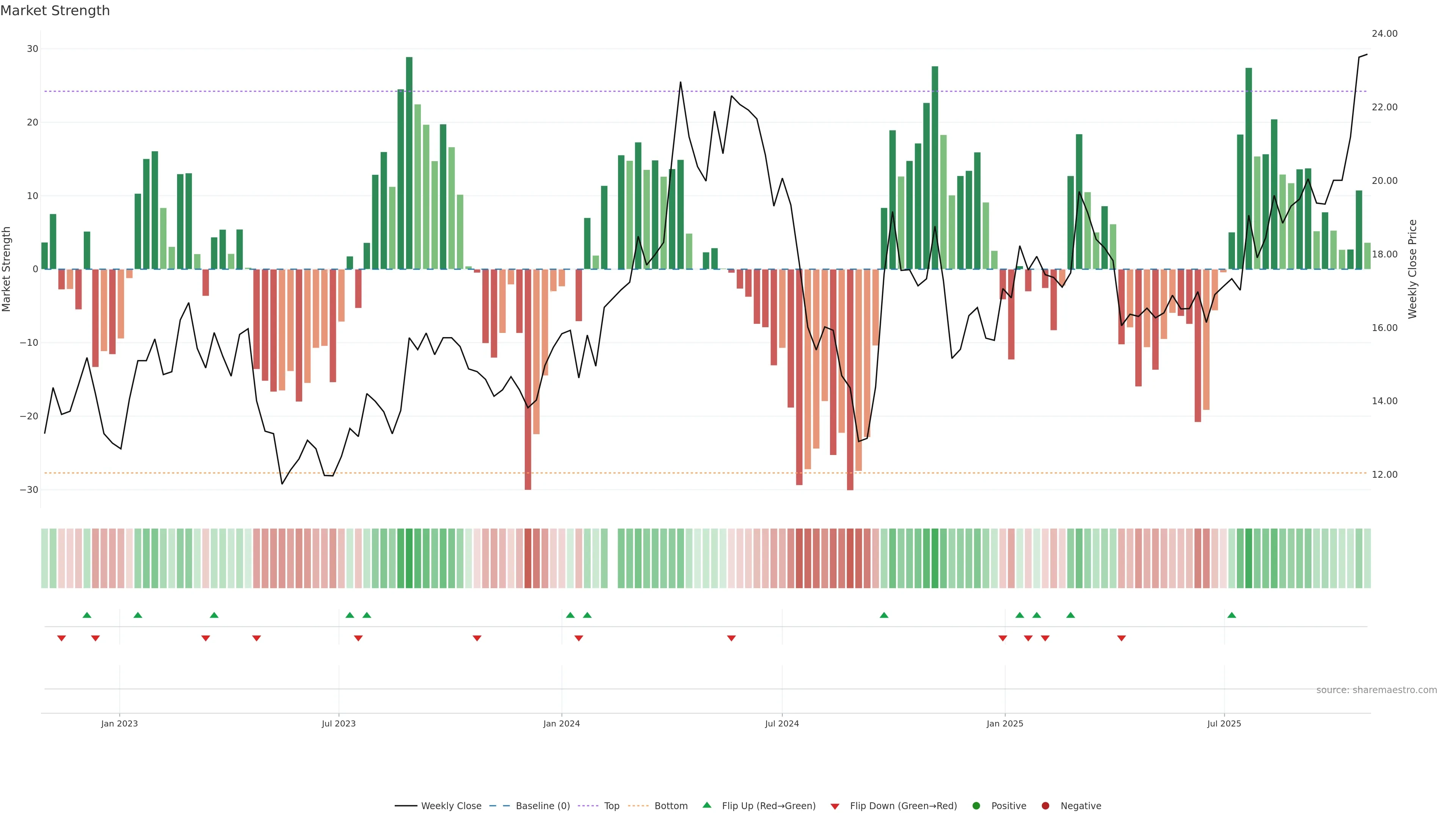Click the lone flip-up triangle between Jul 2024 and Jan 2025
This screenshot has width=1456, height=819.
(884, 615)
